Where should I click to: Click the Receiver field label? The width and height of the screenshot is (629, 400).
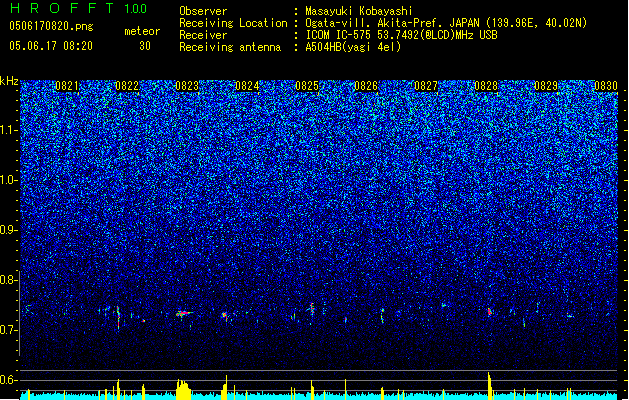tap(203, 35)
